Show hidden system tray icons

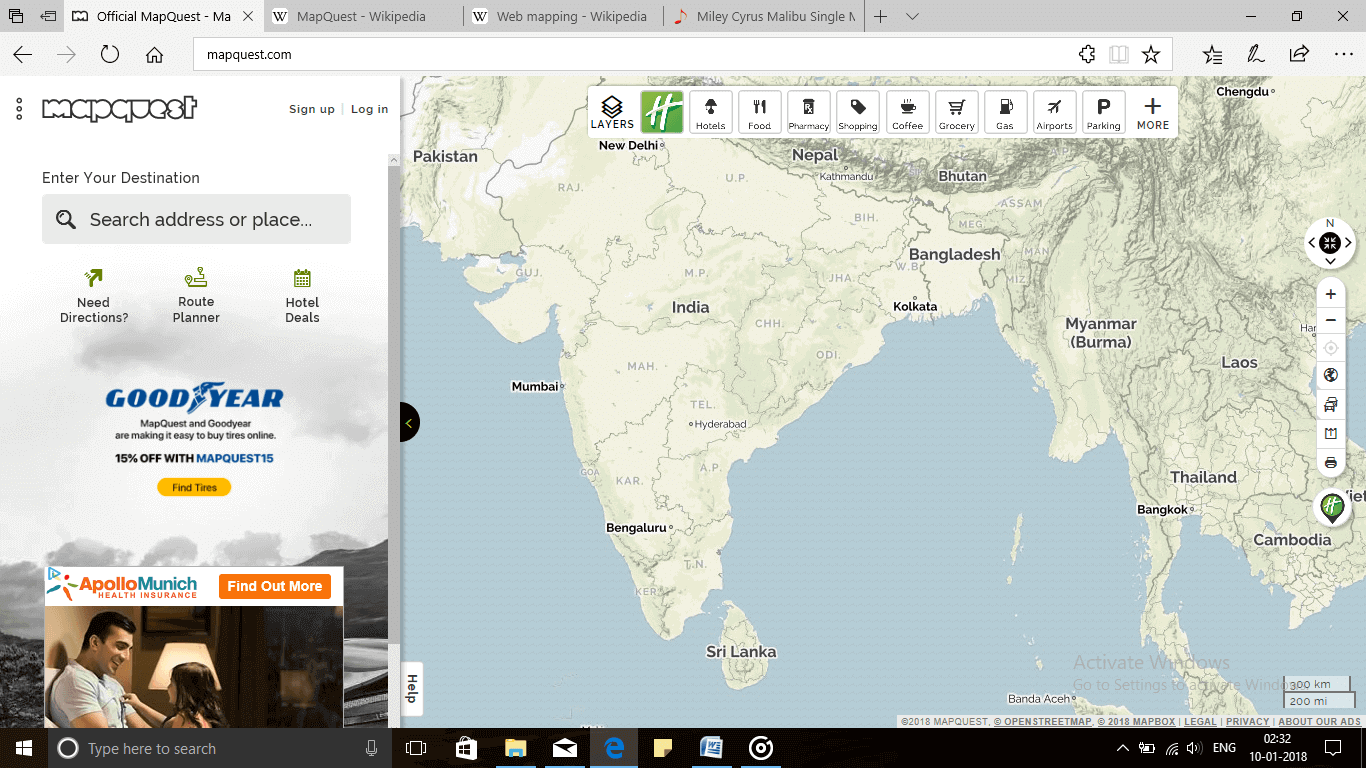[1122, 748]
